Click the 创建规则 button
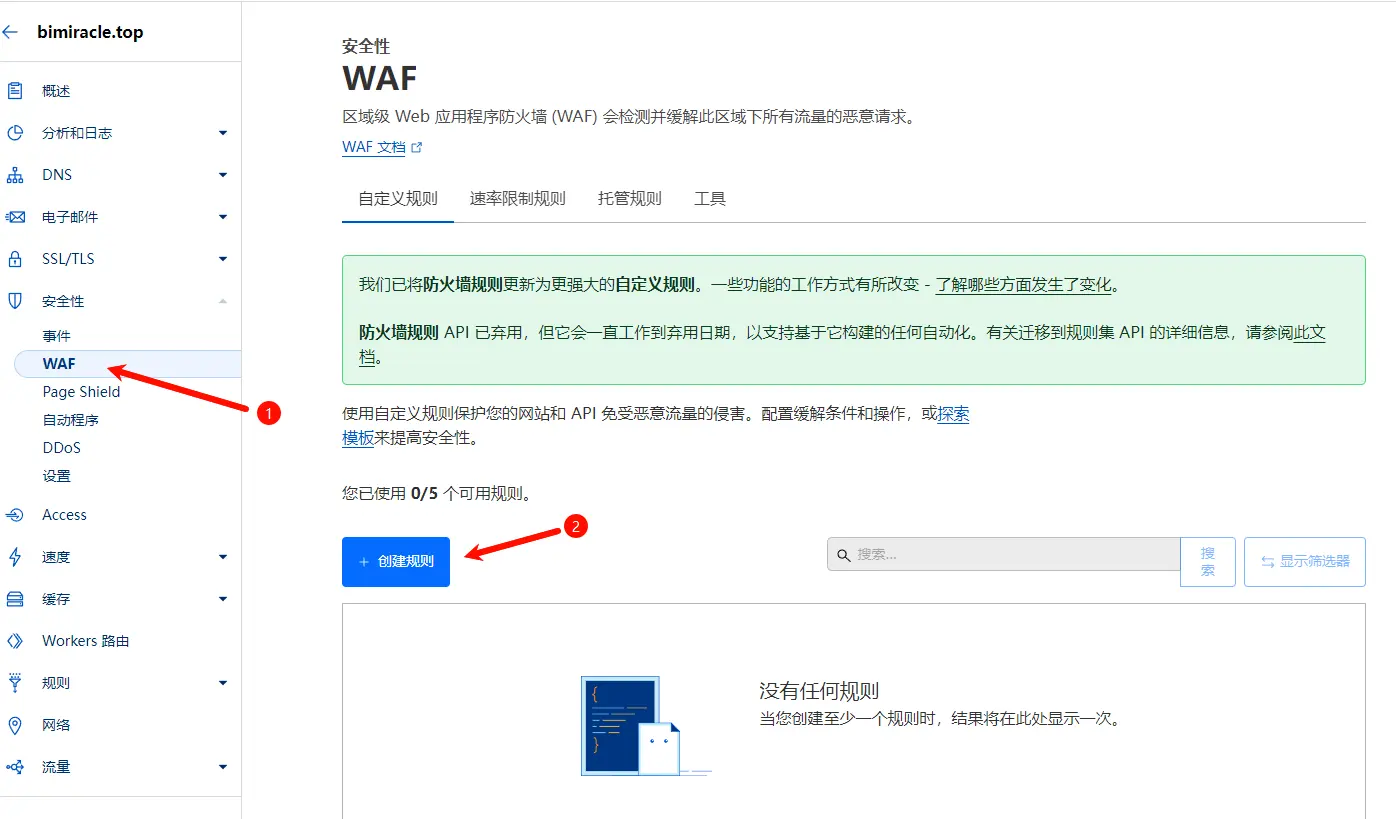 396,562
